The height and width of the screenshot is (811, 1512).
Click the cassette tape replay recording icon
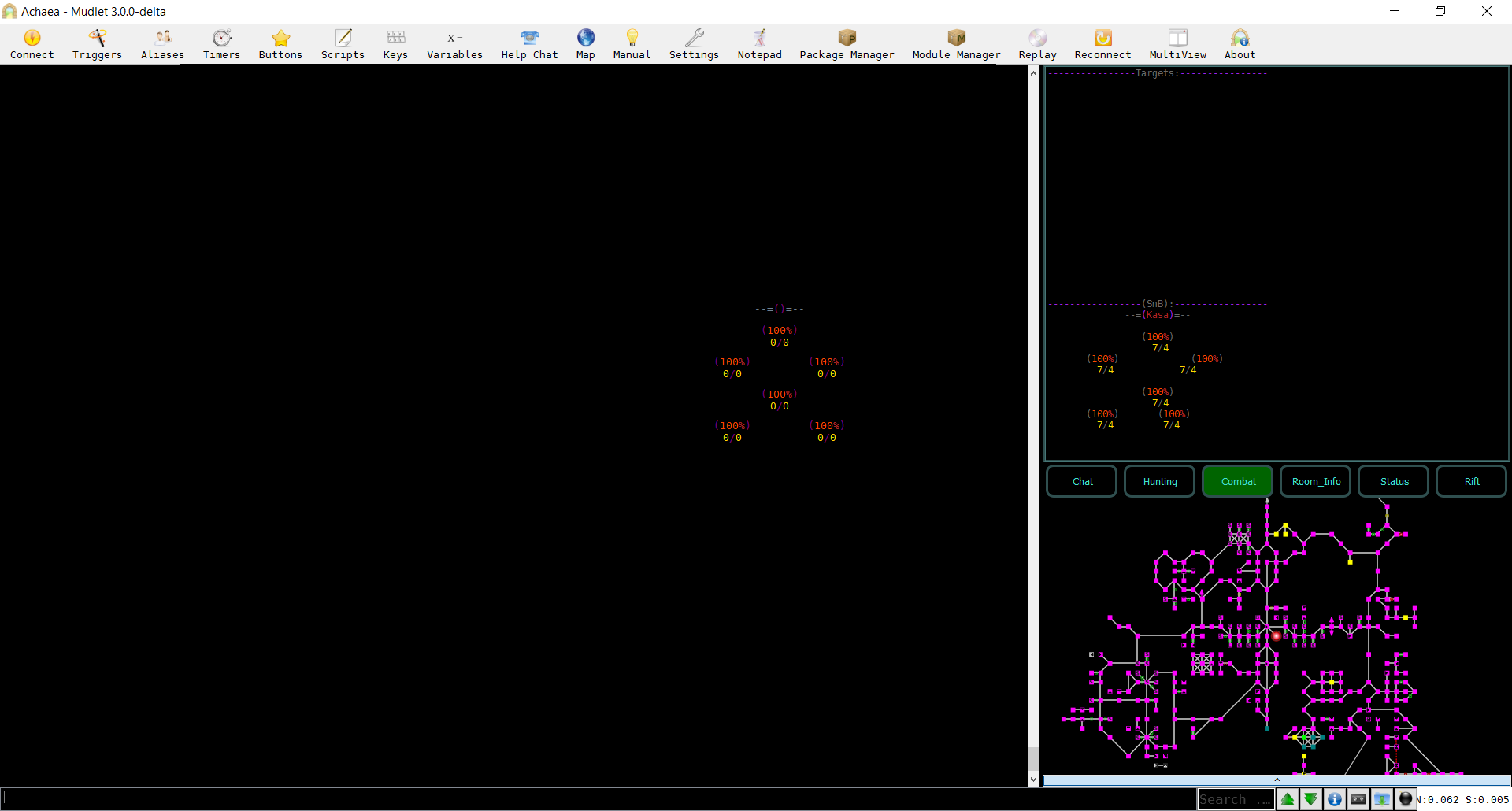(1358, 799)
